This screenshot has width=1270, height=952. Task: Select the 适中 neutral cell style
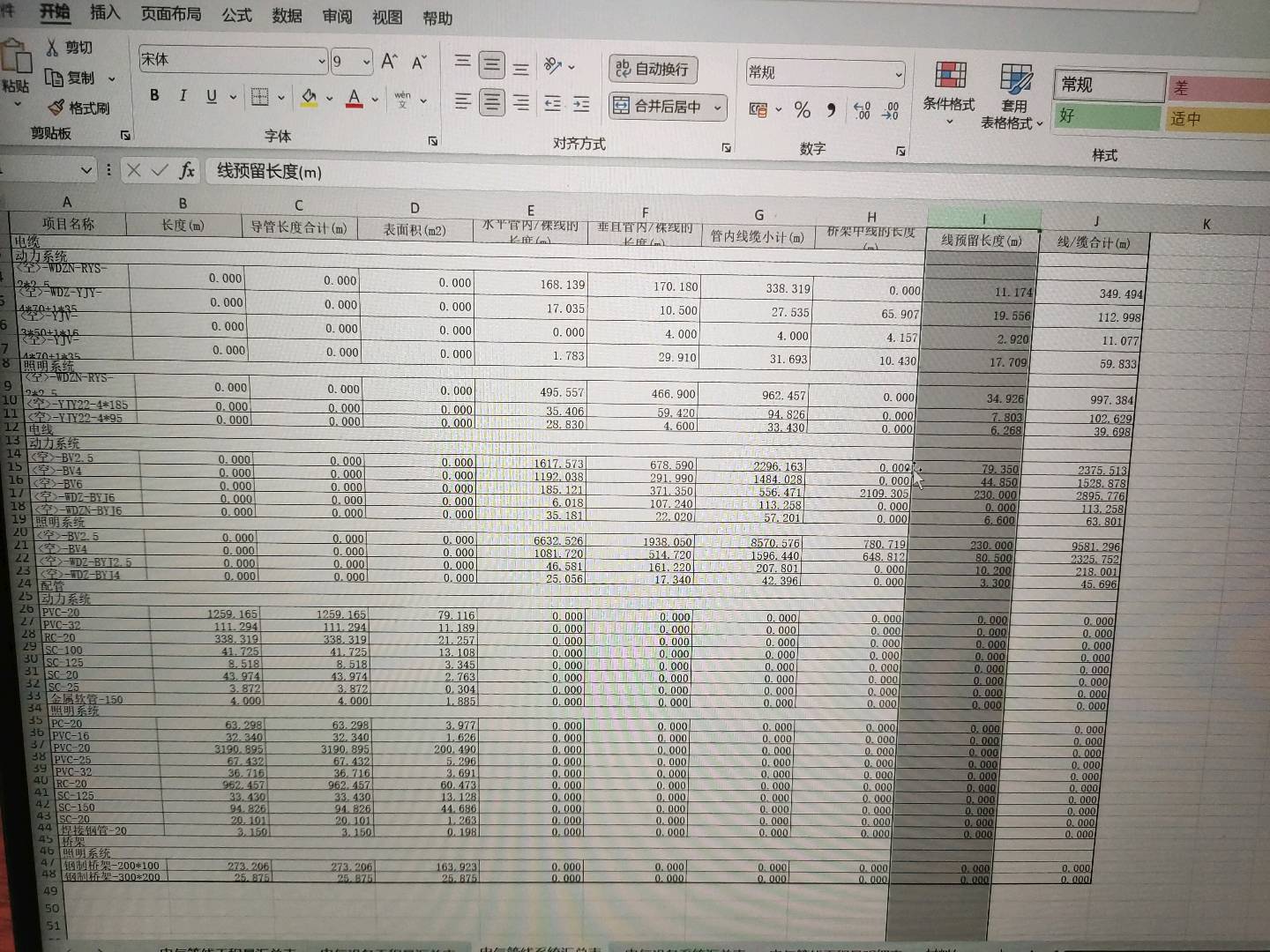point(1218,118)
